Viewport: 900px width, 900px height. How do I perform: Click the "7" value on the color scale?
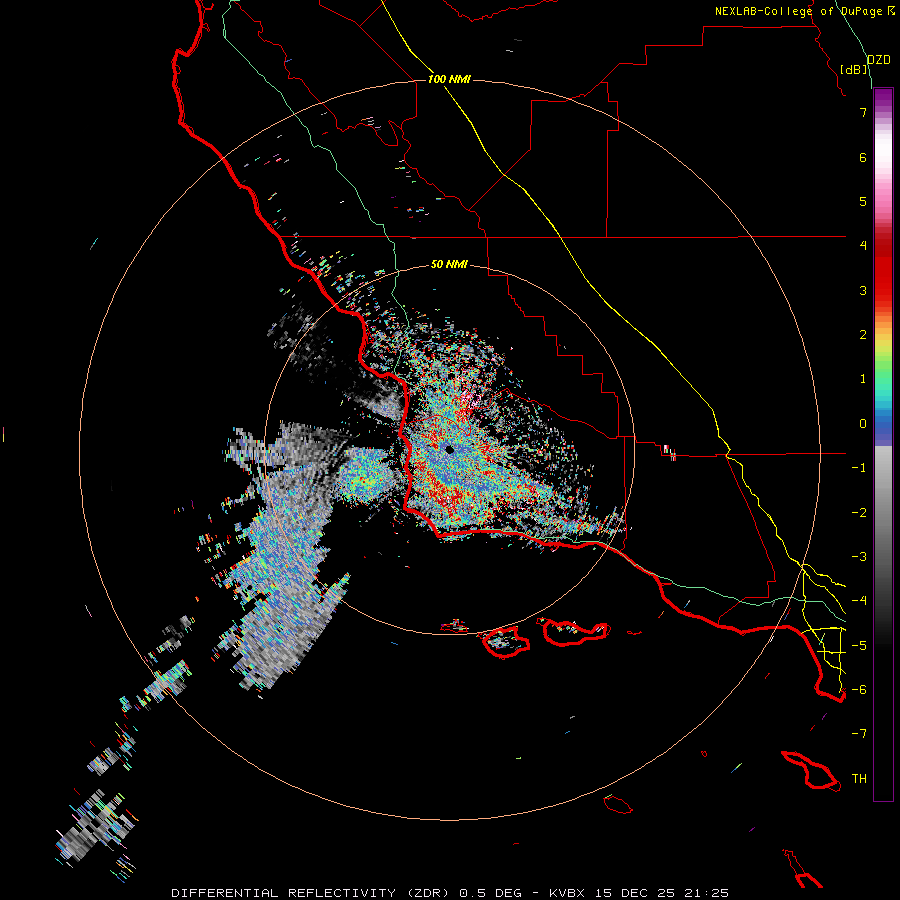point(863,112)
